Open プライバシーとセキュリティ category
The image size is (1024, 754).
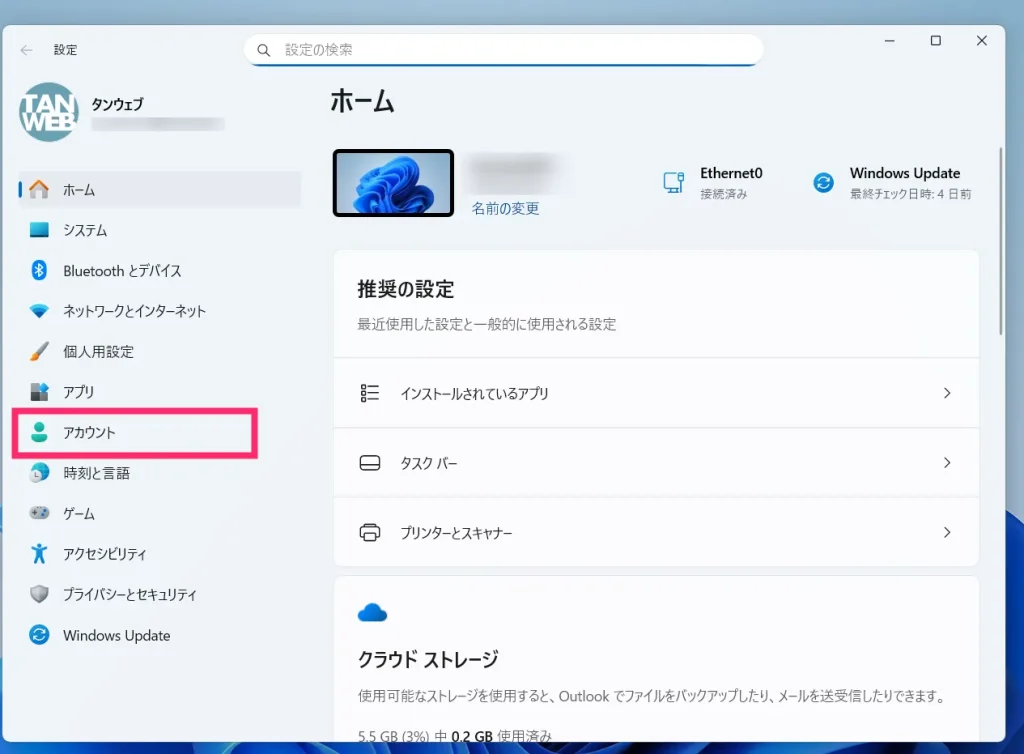point(160,594)
